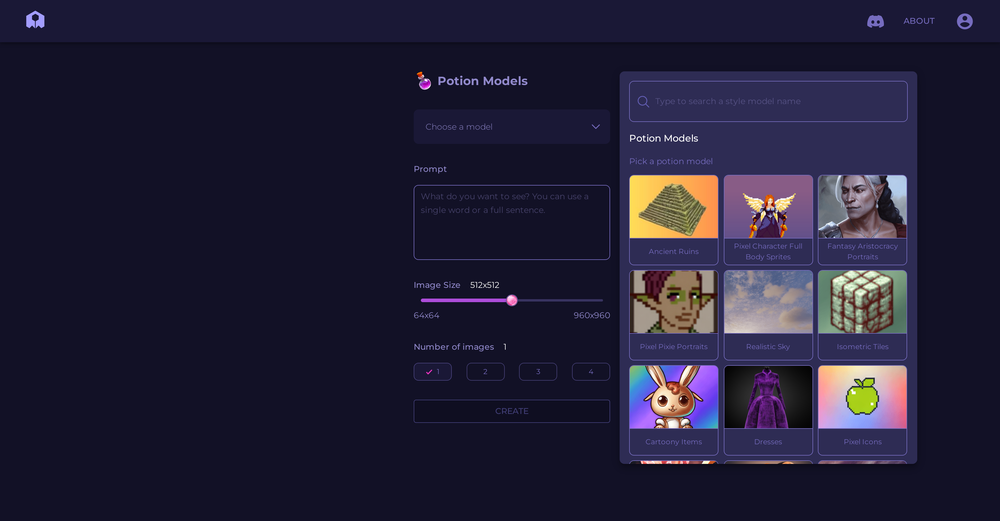
Task: Set number of images to 2
Action: [485, 372]
